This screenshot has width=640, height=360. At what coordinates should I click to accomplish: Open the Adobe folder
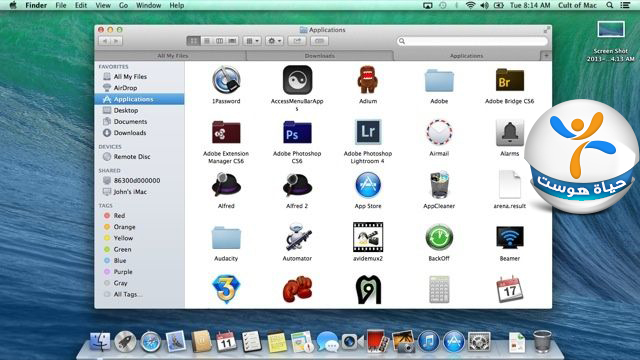coord(439,80)
